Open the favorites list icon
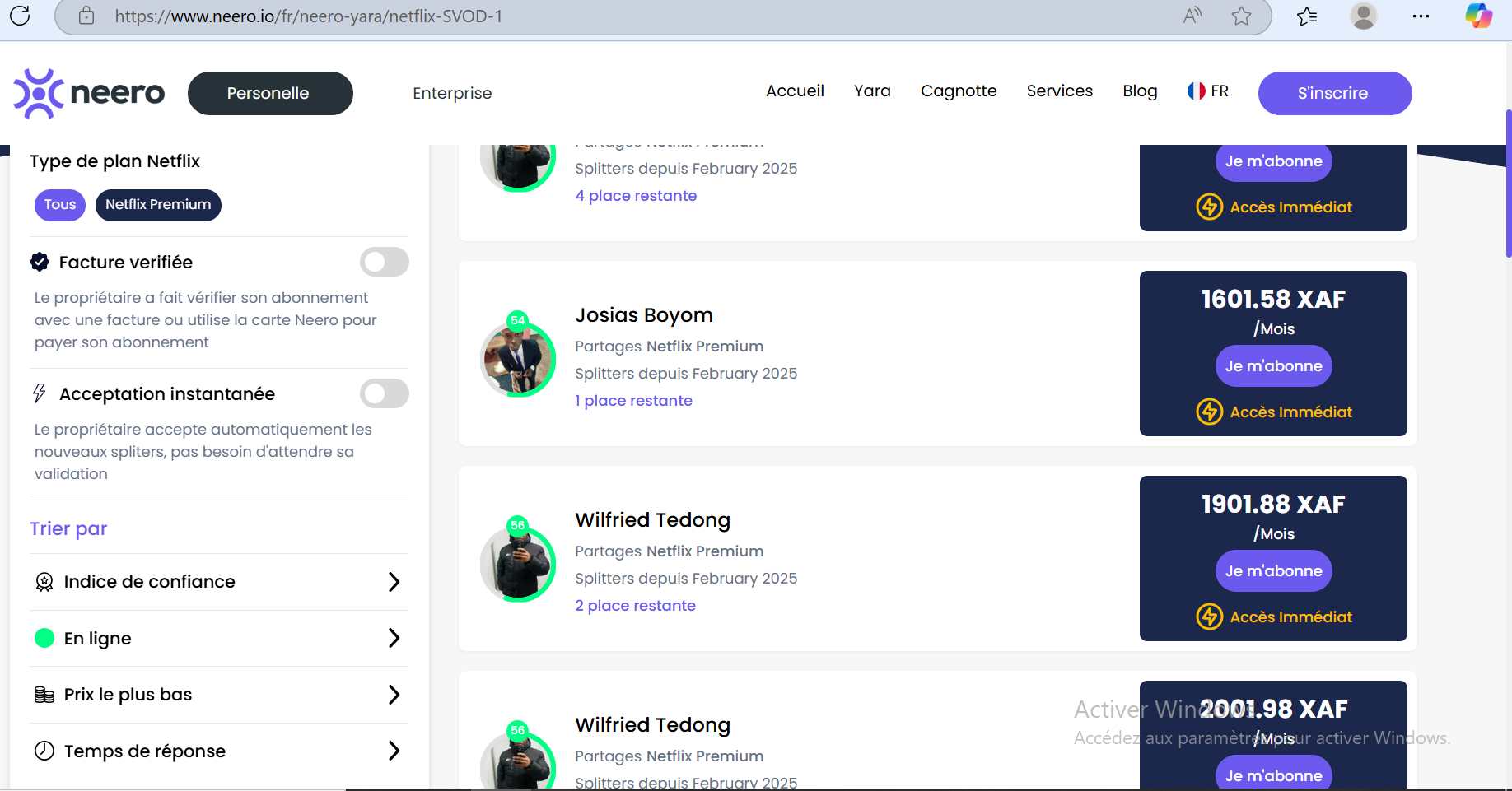Screen dimensions: 1512x791 point(1307,16)
